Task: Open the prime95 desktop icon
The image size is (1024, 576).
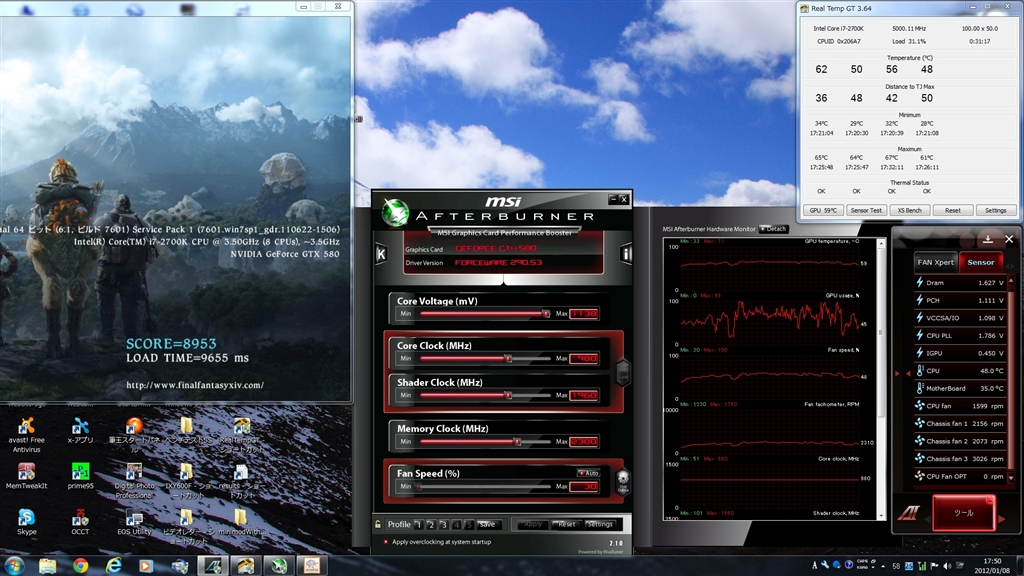Action: [x=80, y=477]
